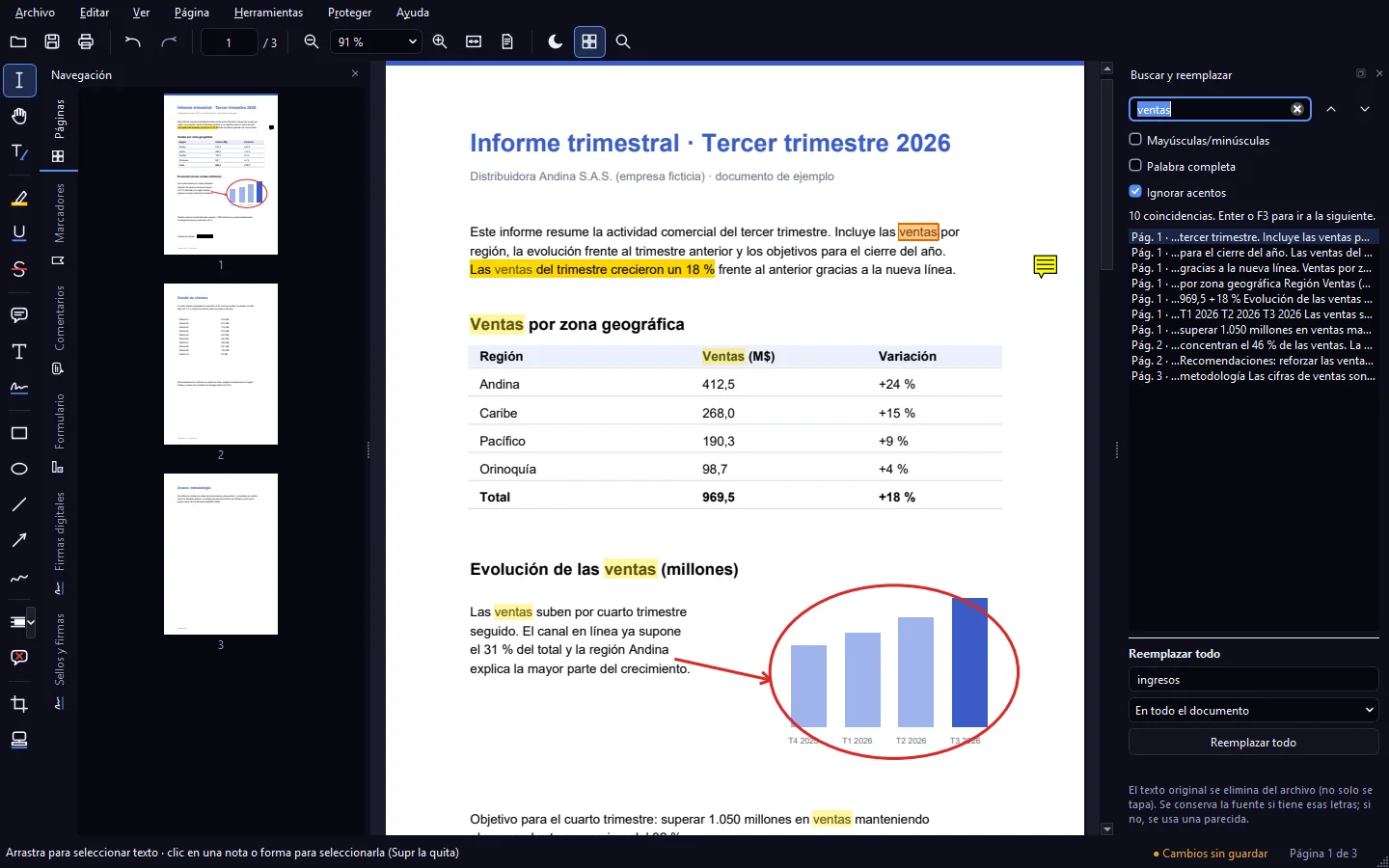Click the undo arrow icon
Viewport: 1389px width, 868px height.
click(132, 41)
